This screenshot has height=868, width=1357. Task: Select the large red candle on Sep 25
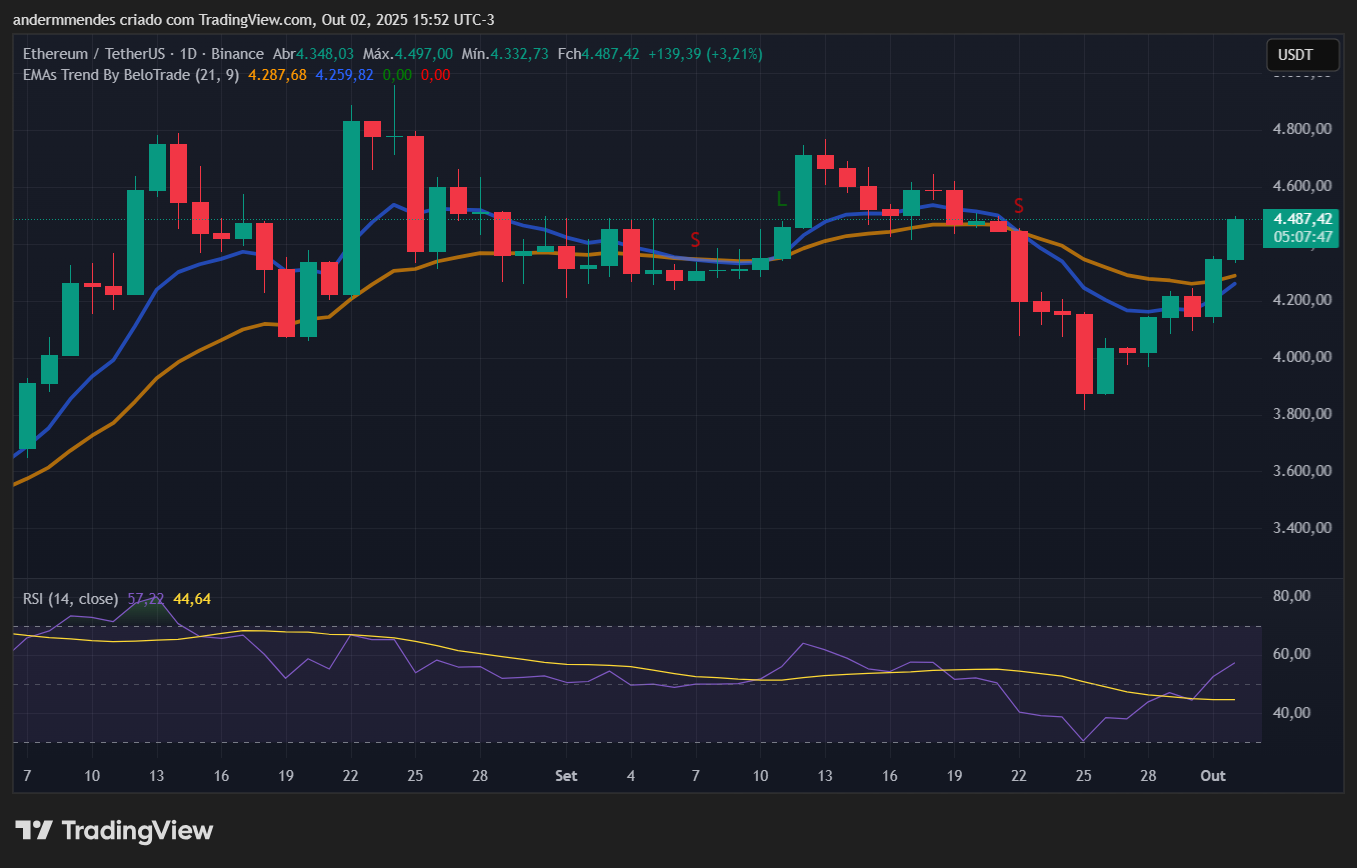(1084, 353)
